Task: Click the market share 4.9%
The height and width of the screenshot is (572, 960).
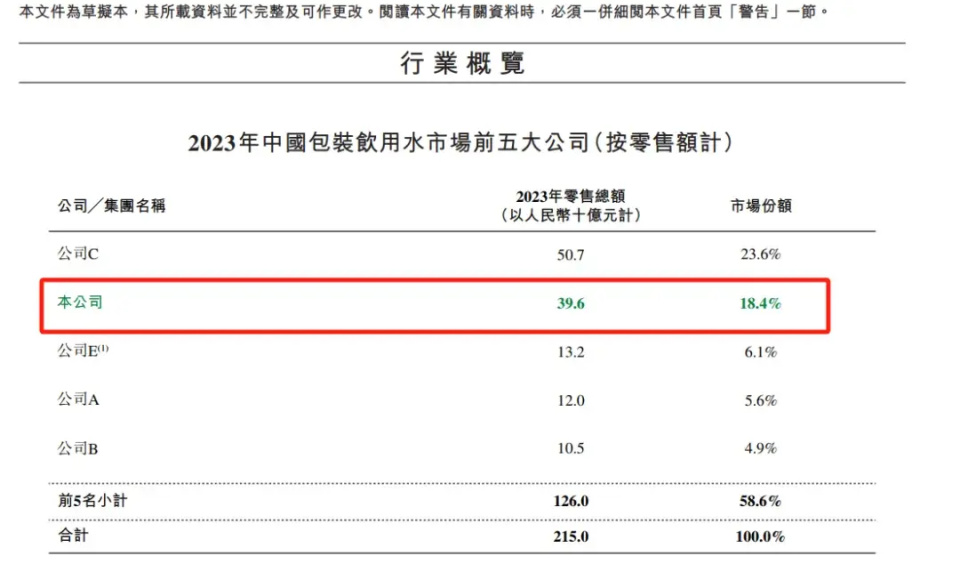Action: click(760, 448)
